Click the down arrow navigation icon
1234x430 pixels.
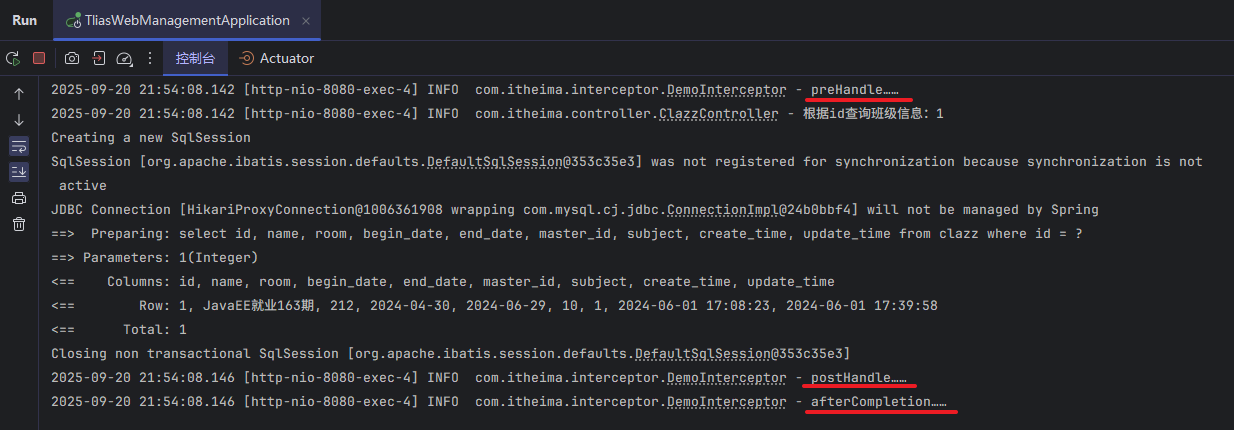pos(19,120)
